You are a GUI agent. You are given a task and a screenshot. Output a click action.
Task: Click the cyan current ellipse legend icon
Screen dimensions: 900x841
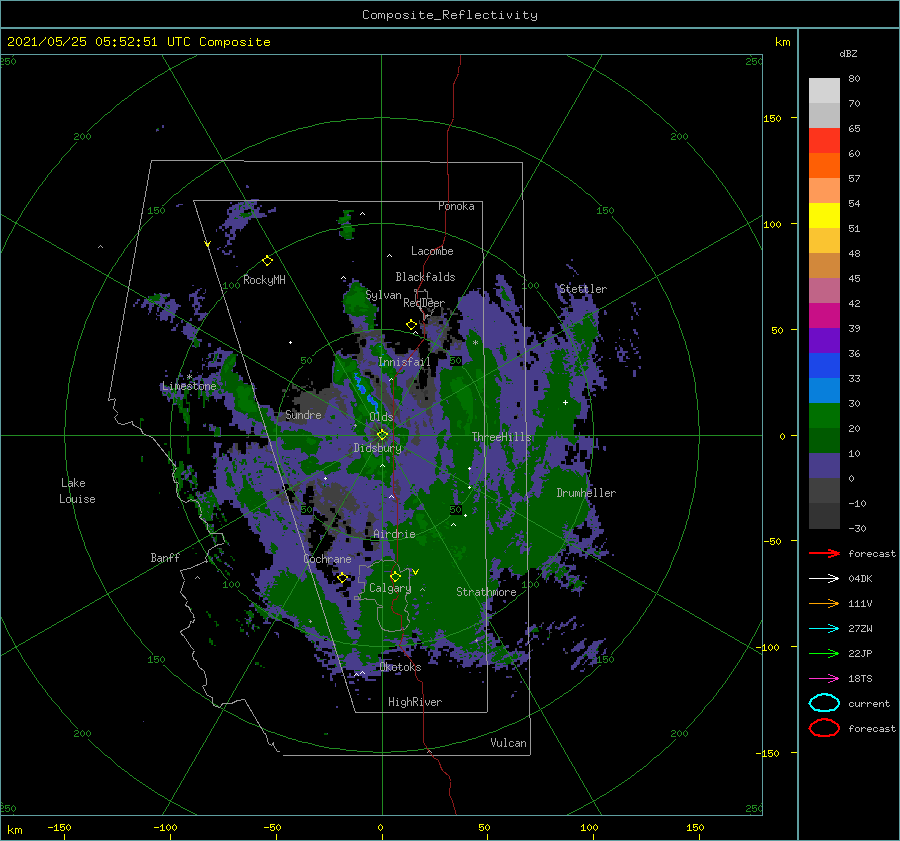click(824, 703)
